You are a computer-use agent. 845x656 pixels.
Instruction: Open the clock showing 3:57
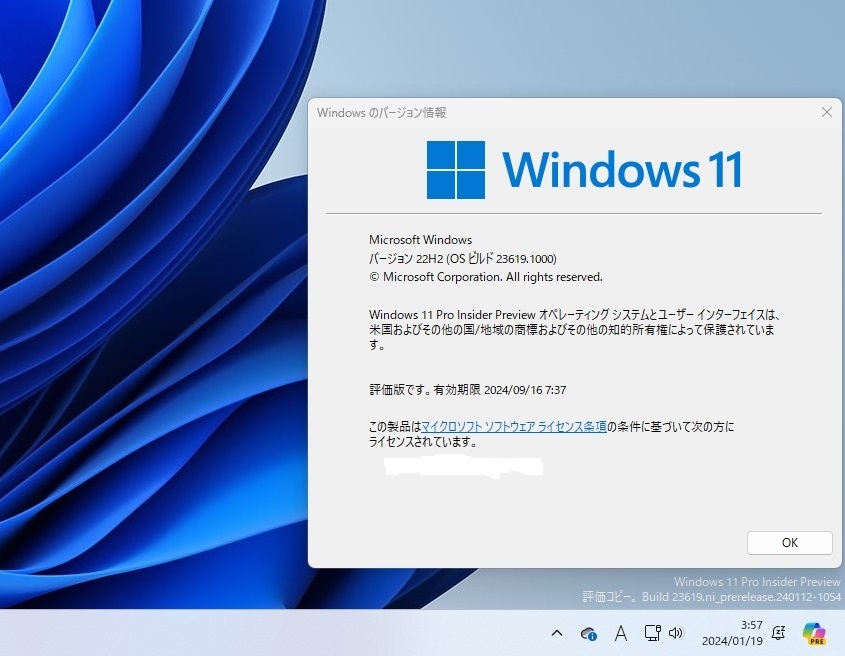751,625
